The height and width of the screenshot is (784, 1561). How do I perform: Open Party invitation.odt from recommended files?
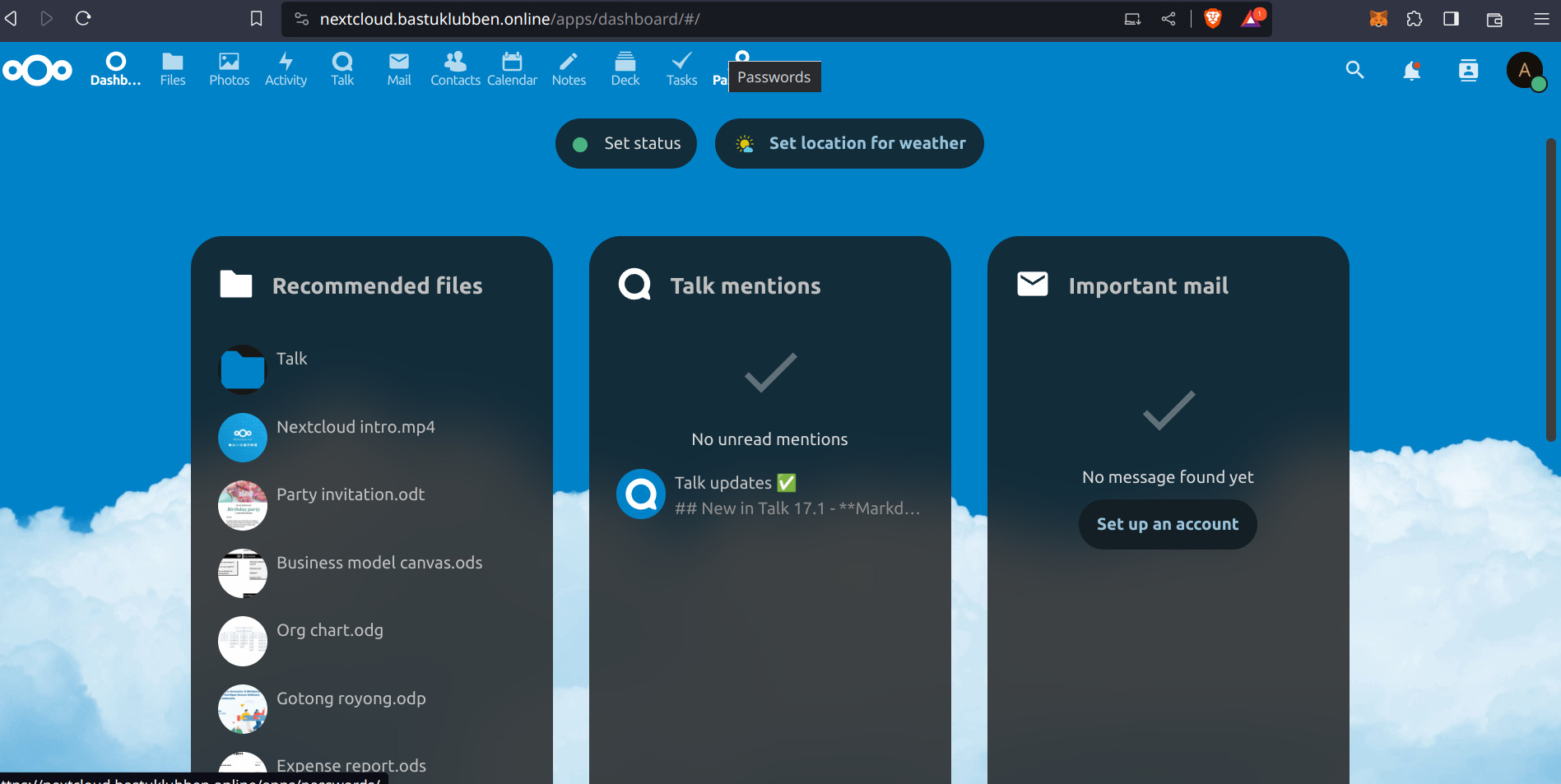pyautogui.click(x=351, y=494)
